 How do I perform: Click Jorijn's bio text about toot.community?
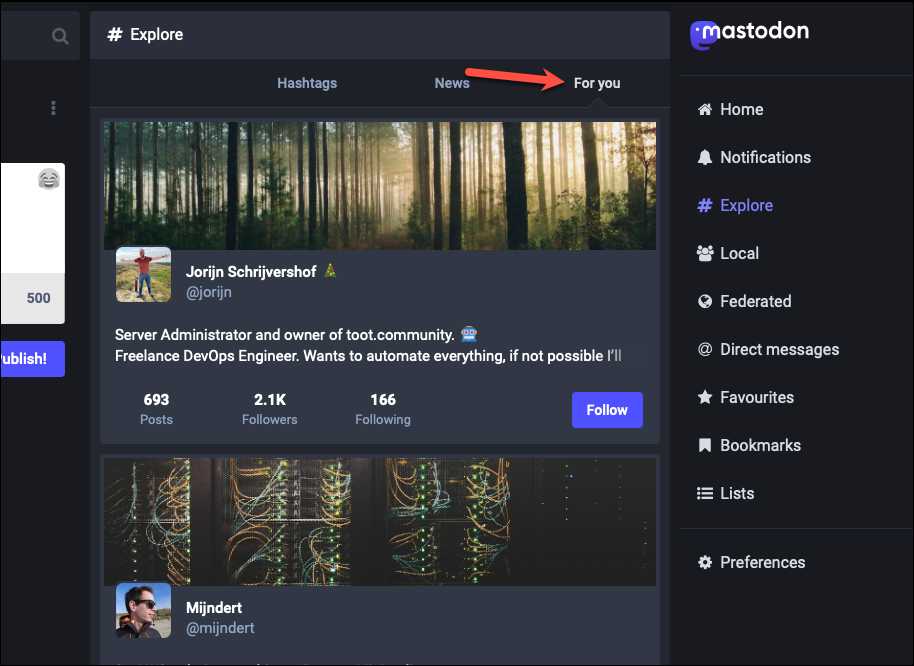(x=368, y=345)
